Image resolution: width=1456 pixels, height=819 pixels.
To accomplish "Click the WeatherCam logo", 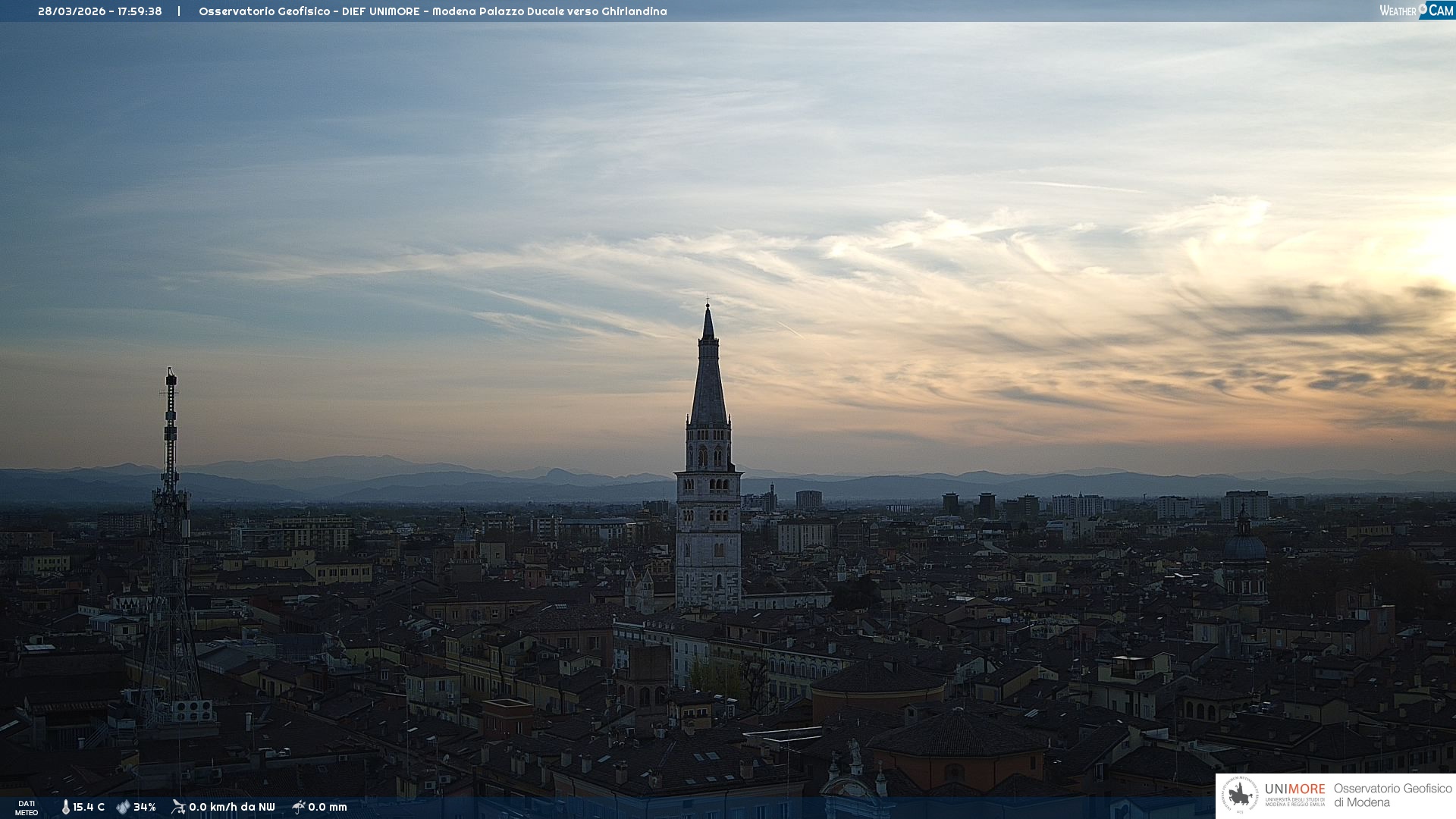I will point(1416,11).
